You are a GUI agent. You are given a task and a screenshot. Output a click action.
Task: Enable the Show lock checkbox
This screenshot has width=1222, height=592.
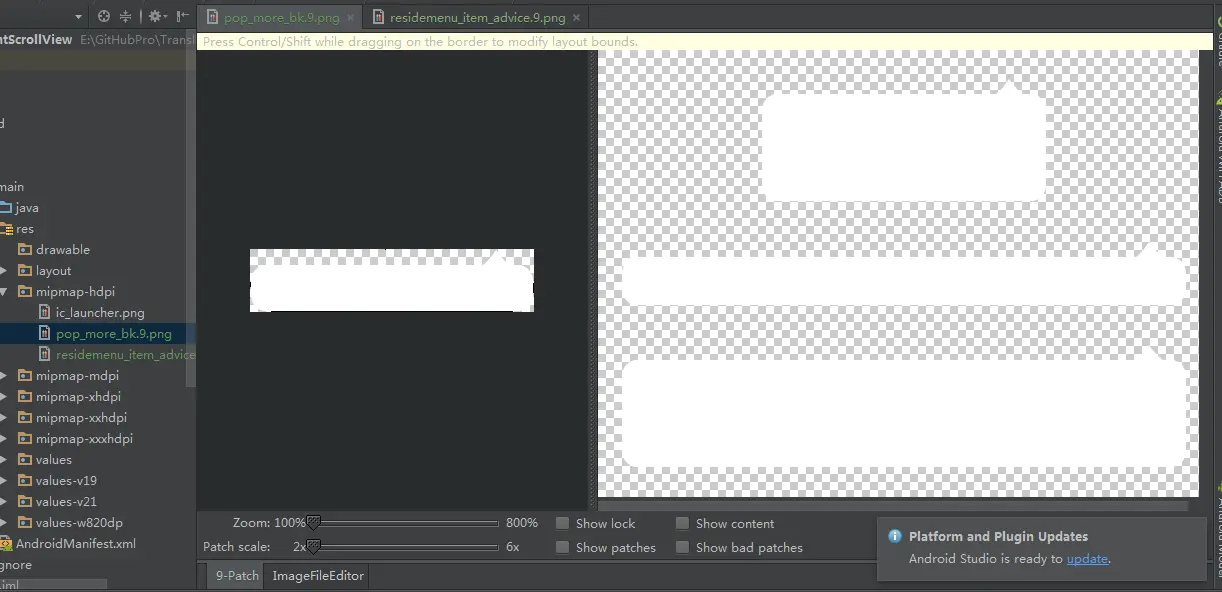point(563,523)
